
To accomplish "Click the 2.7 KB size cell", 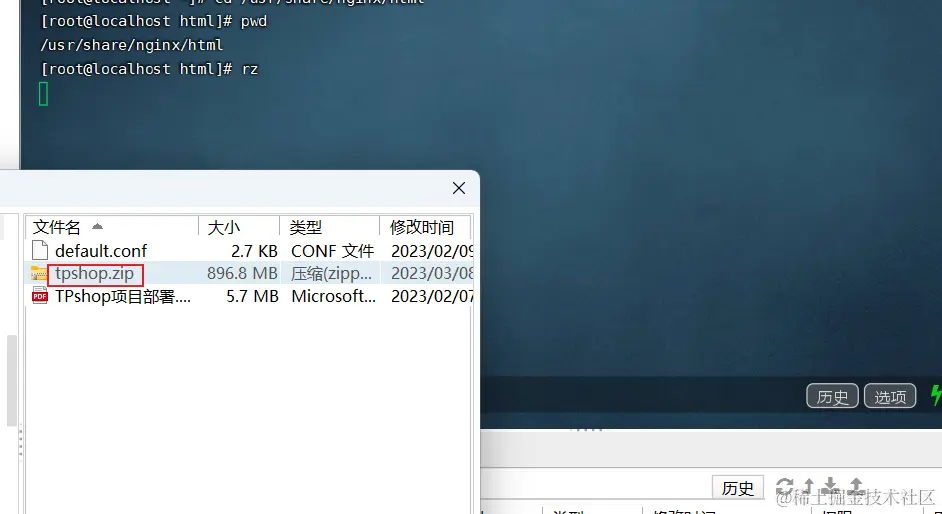I will [x=254, y=251].
